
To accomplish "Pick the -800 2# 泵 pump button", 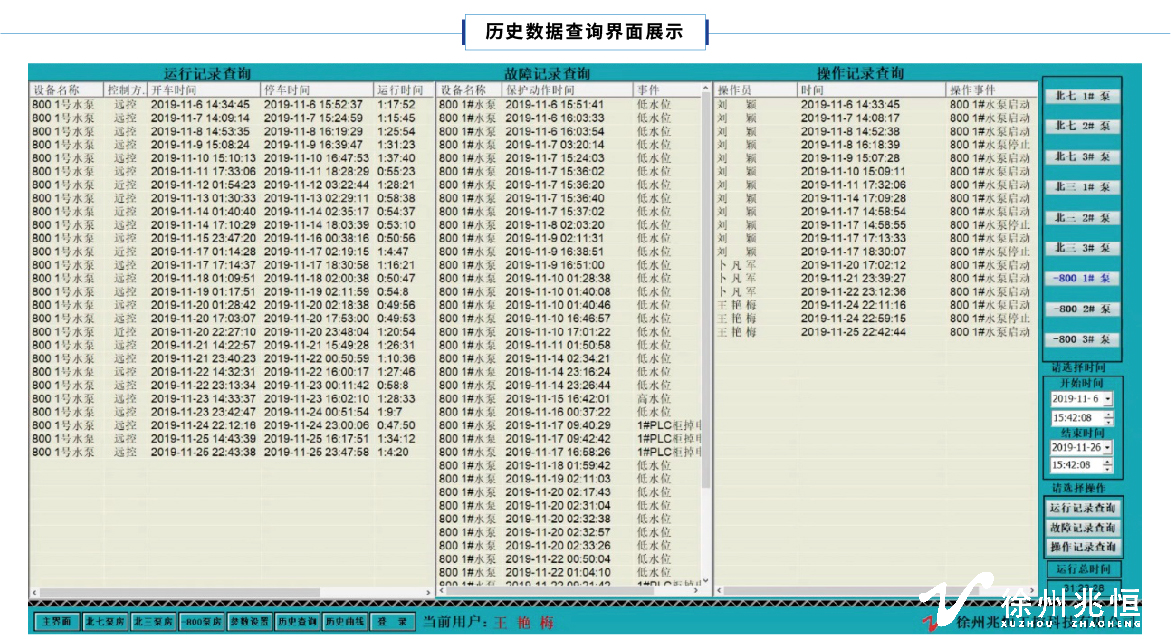I will point(1082,309).
